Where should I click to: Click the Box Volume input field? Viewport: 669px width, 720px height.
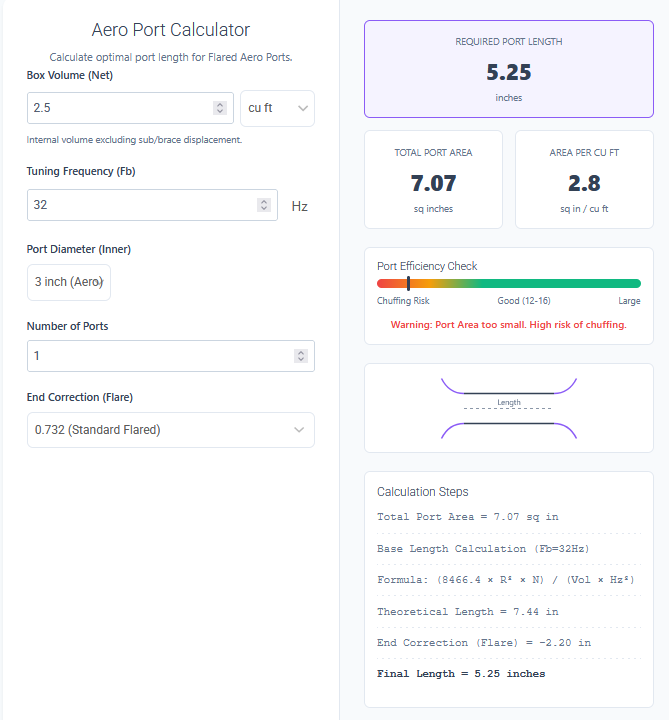(x=120, y=108)
